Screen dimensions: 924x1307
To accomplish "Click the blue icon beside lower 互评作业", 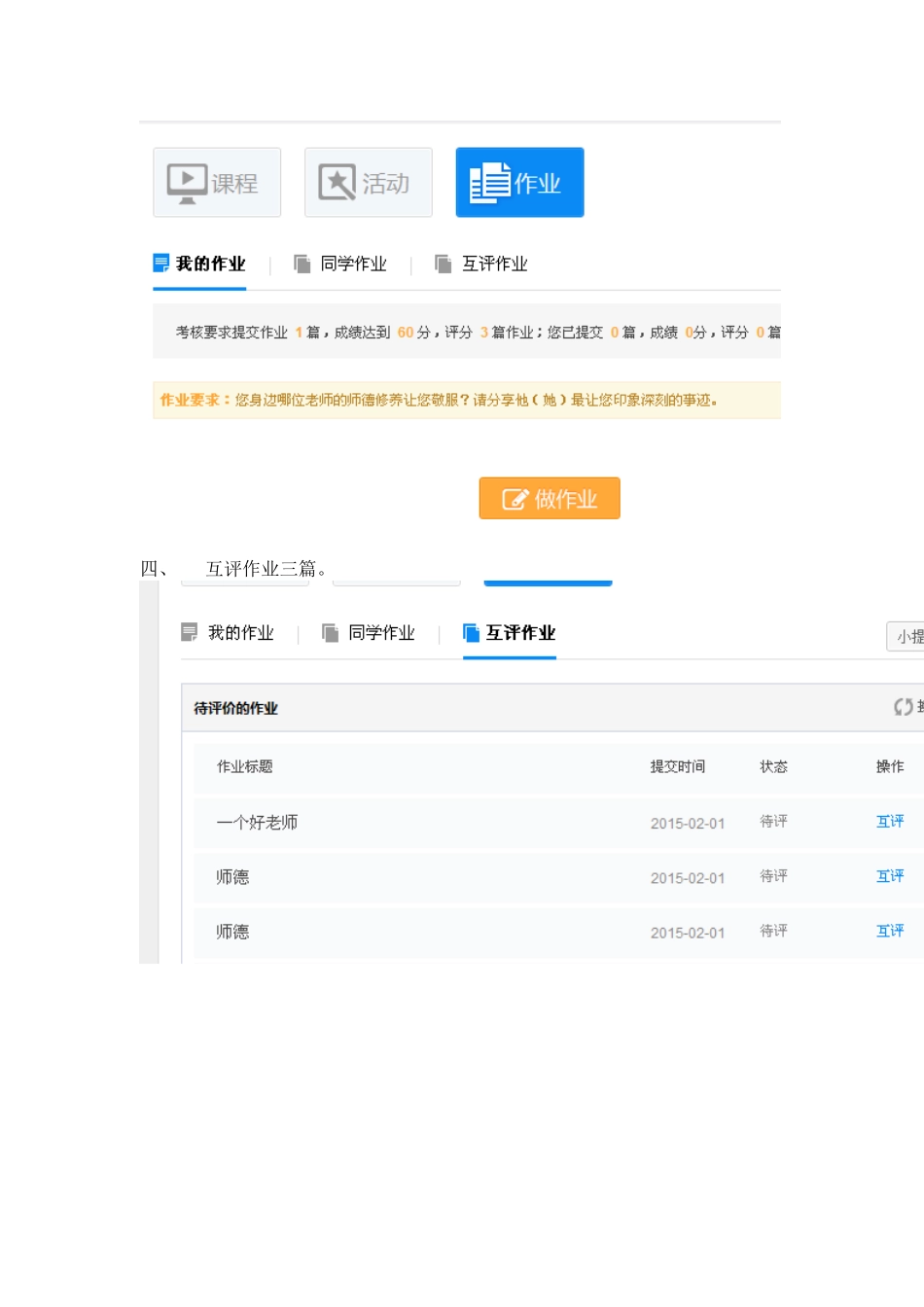I will coord(472,633).
